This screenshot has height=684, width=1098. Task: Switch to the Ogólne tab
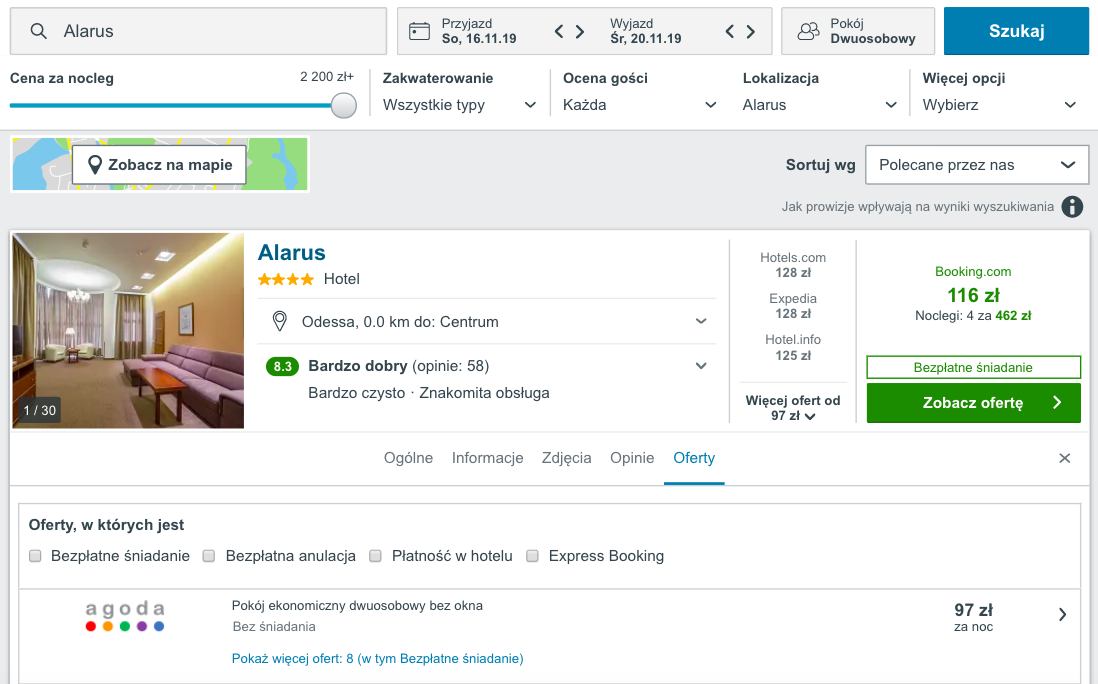pos(408,458)
